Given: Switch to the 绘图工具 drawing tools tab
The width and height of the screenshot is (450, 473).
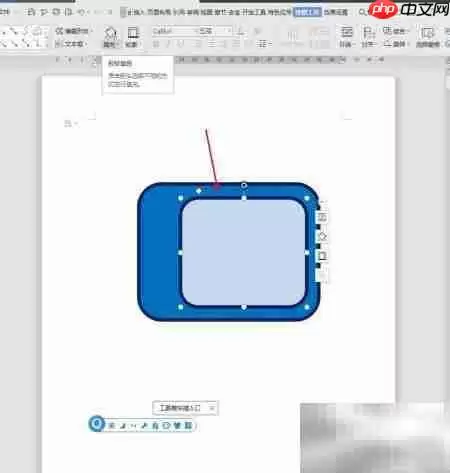Looking at the screenshot, I should (307, 12).
